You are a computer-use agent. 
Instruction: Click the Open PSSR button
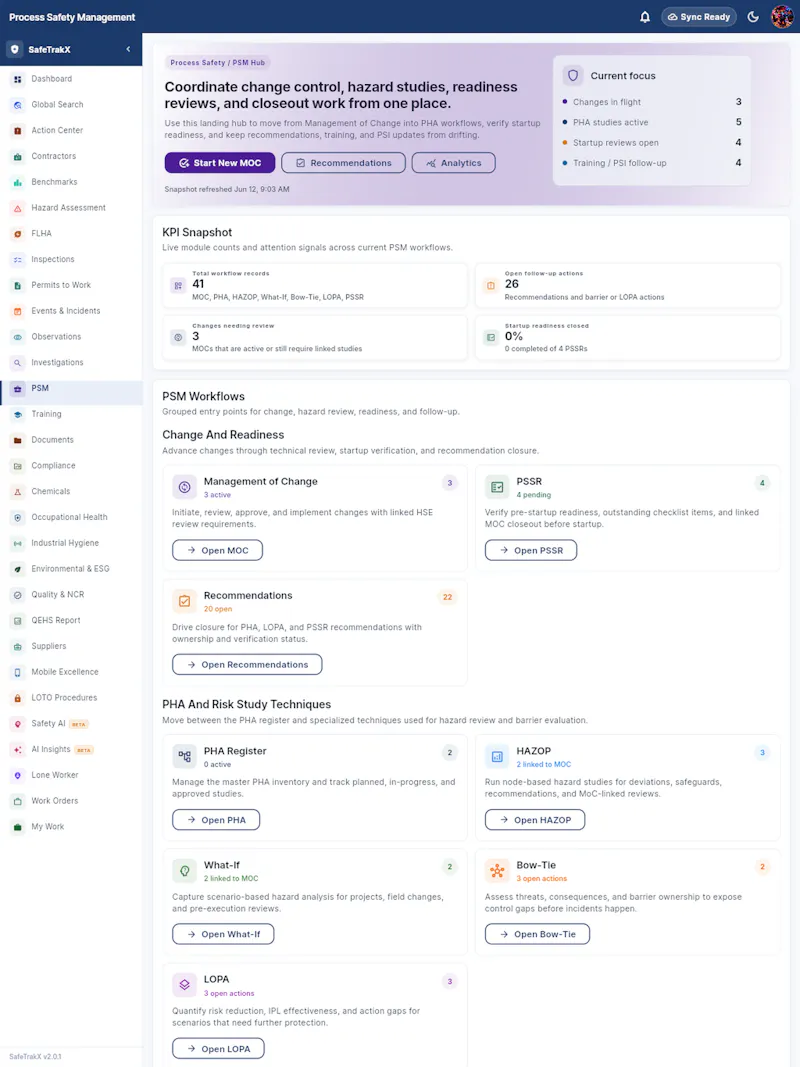pos(531,550)
